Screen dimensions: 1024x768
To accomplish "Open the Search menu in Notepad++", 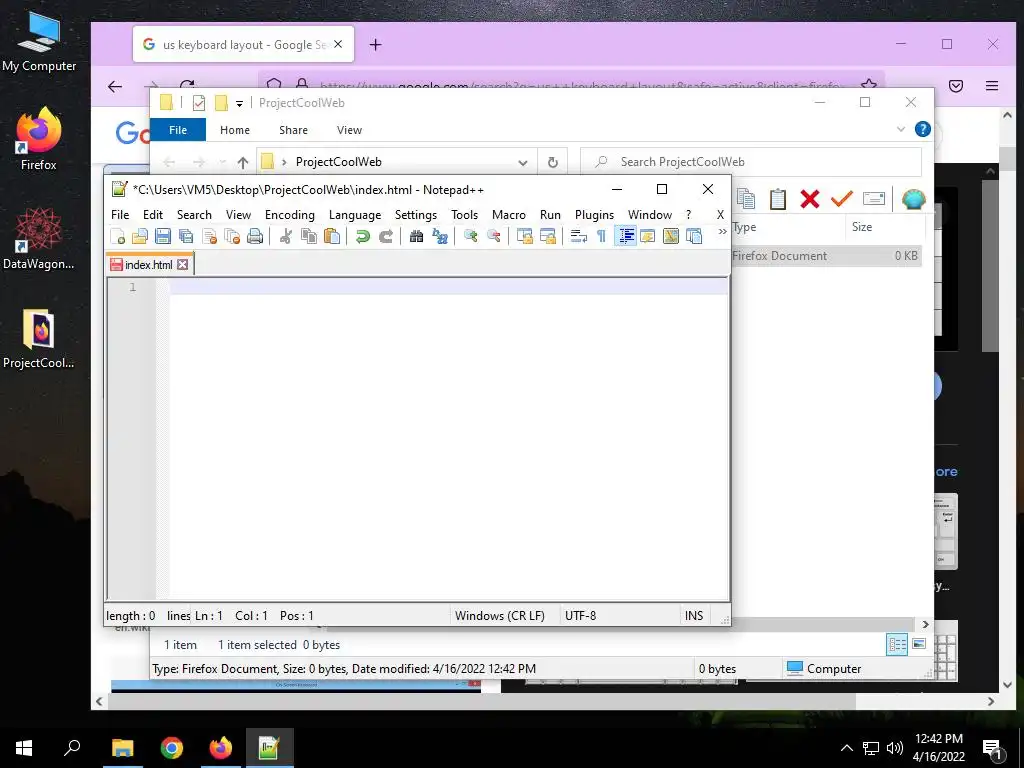I will 194,215.
